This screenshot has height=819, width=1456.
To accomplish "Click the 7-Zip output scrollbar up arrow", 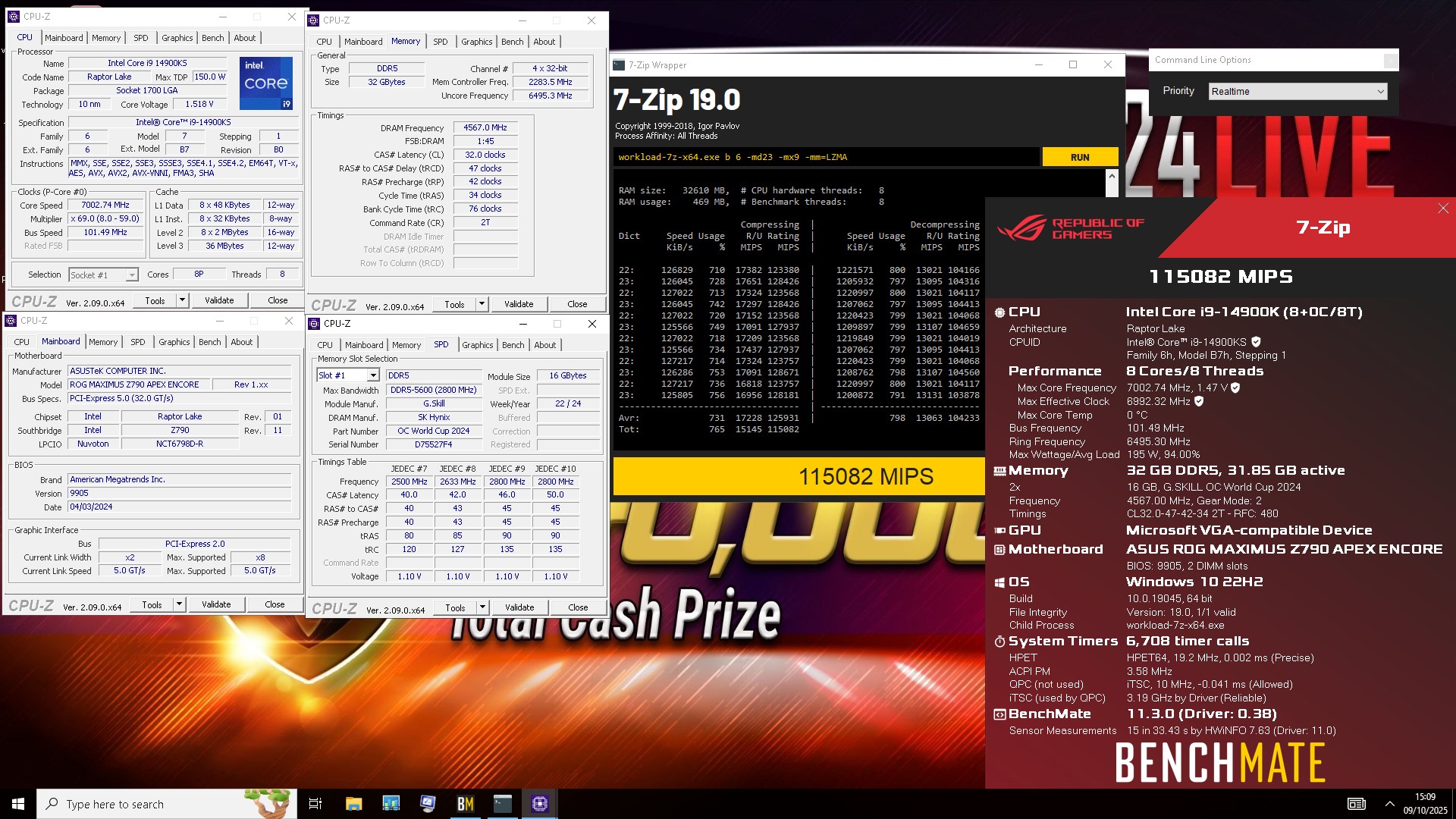I will tap(1112, 176).
